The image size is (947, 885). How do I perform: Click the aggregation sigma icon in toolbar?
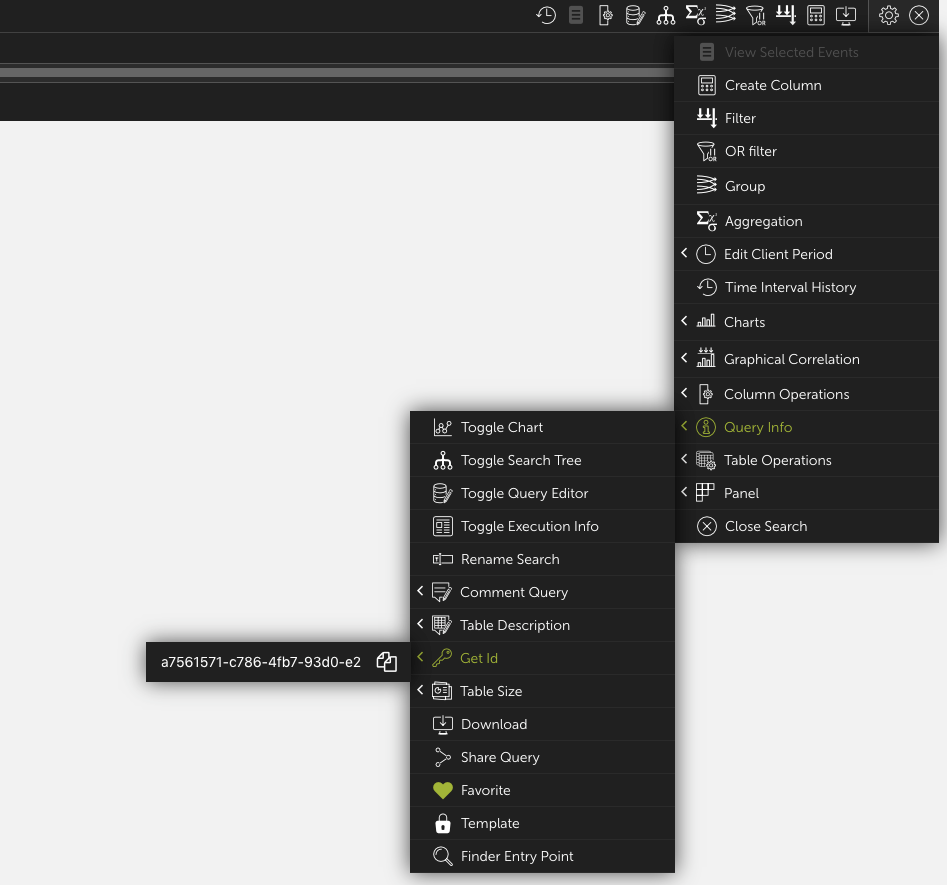click(x=695, y=15)
